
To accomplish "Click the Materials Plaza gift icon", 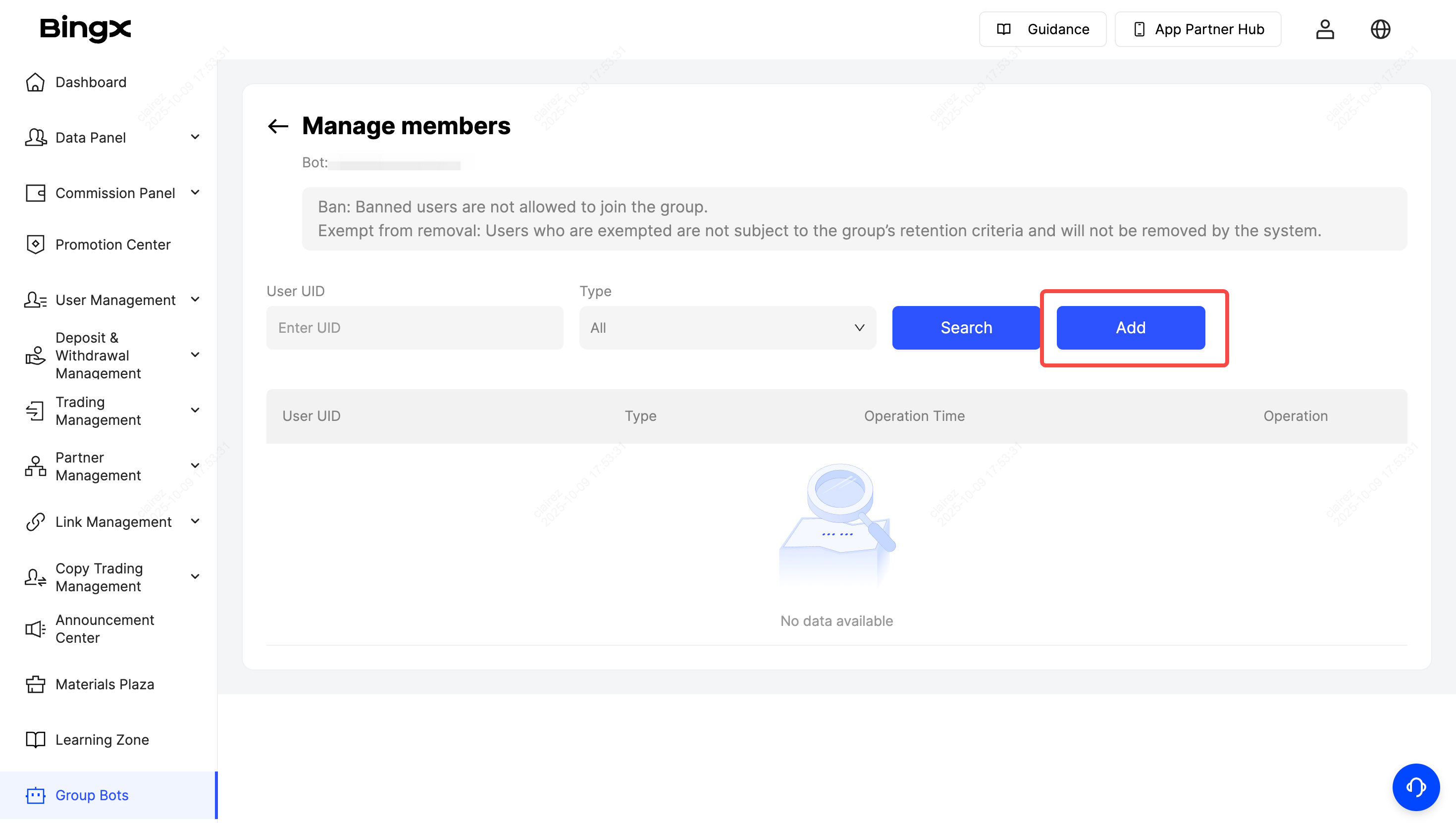I will tap(35, 684).
